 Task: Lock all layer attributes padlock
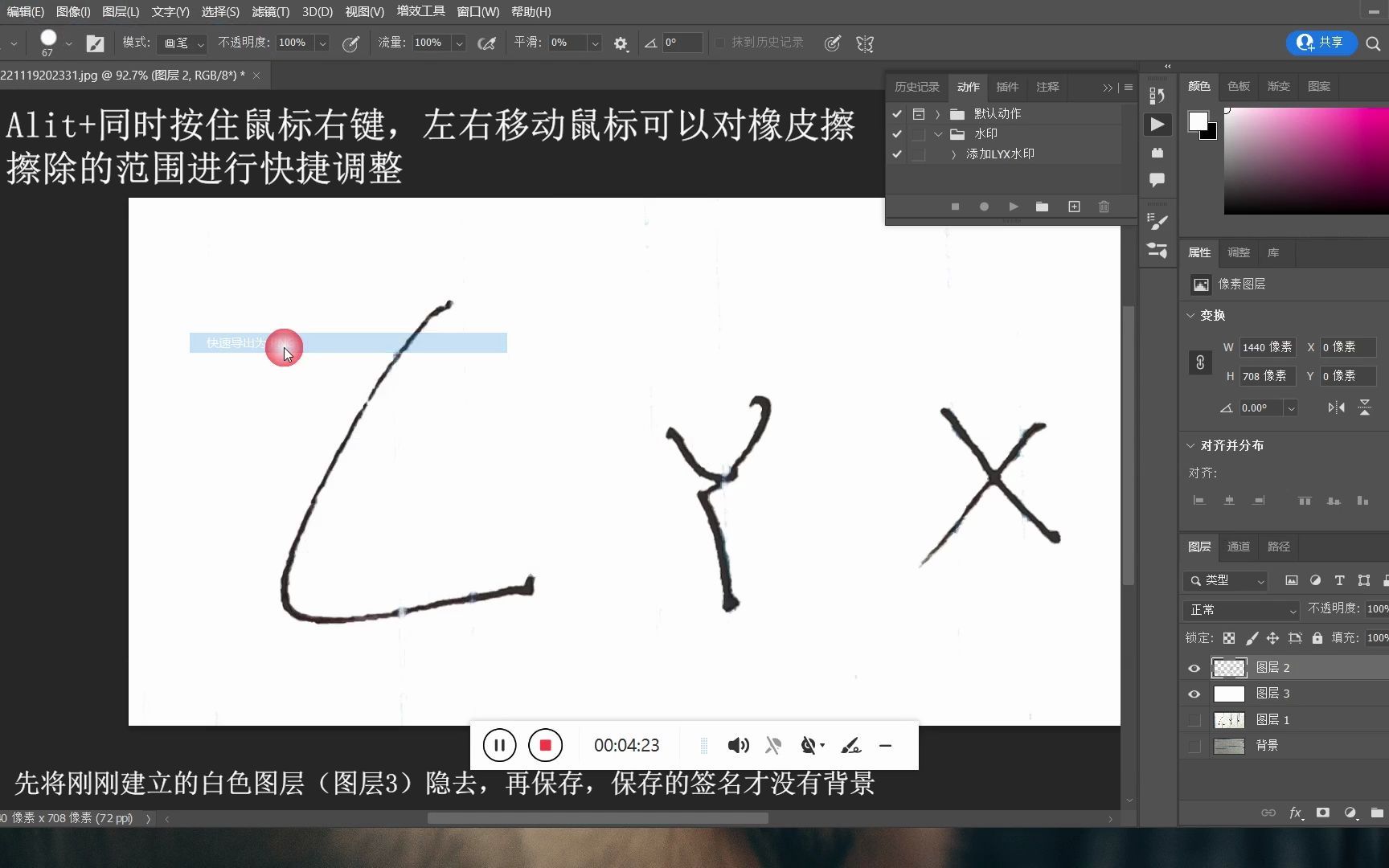(x=1317, y=638)
